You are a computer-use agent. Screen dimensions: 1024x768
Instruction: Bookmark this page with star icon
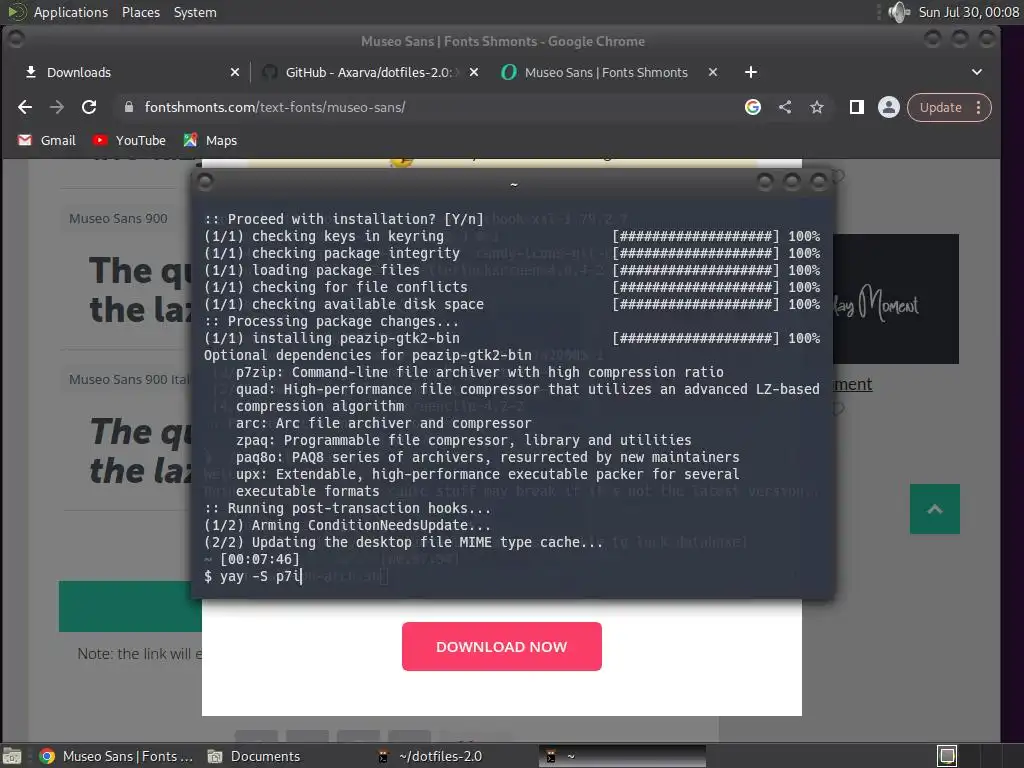(817, 107)
